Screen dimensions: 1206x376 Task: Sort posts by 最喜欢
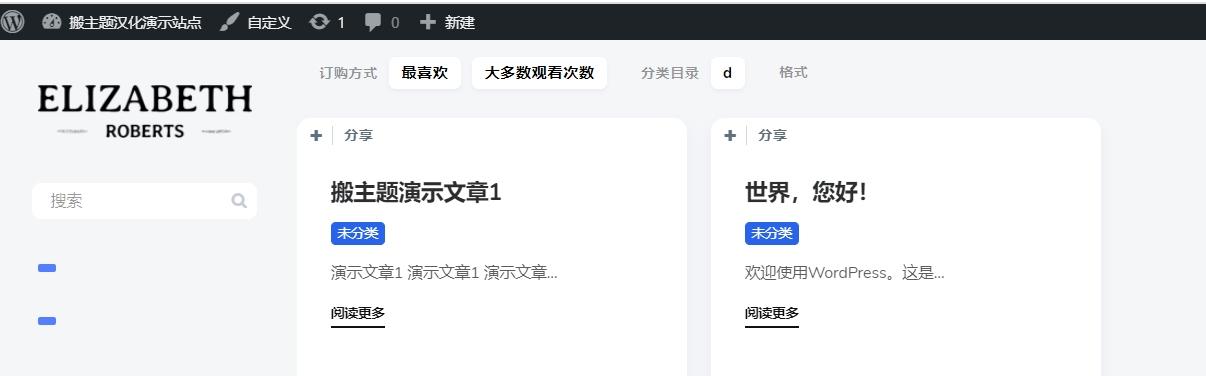click(425, 73)
